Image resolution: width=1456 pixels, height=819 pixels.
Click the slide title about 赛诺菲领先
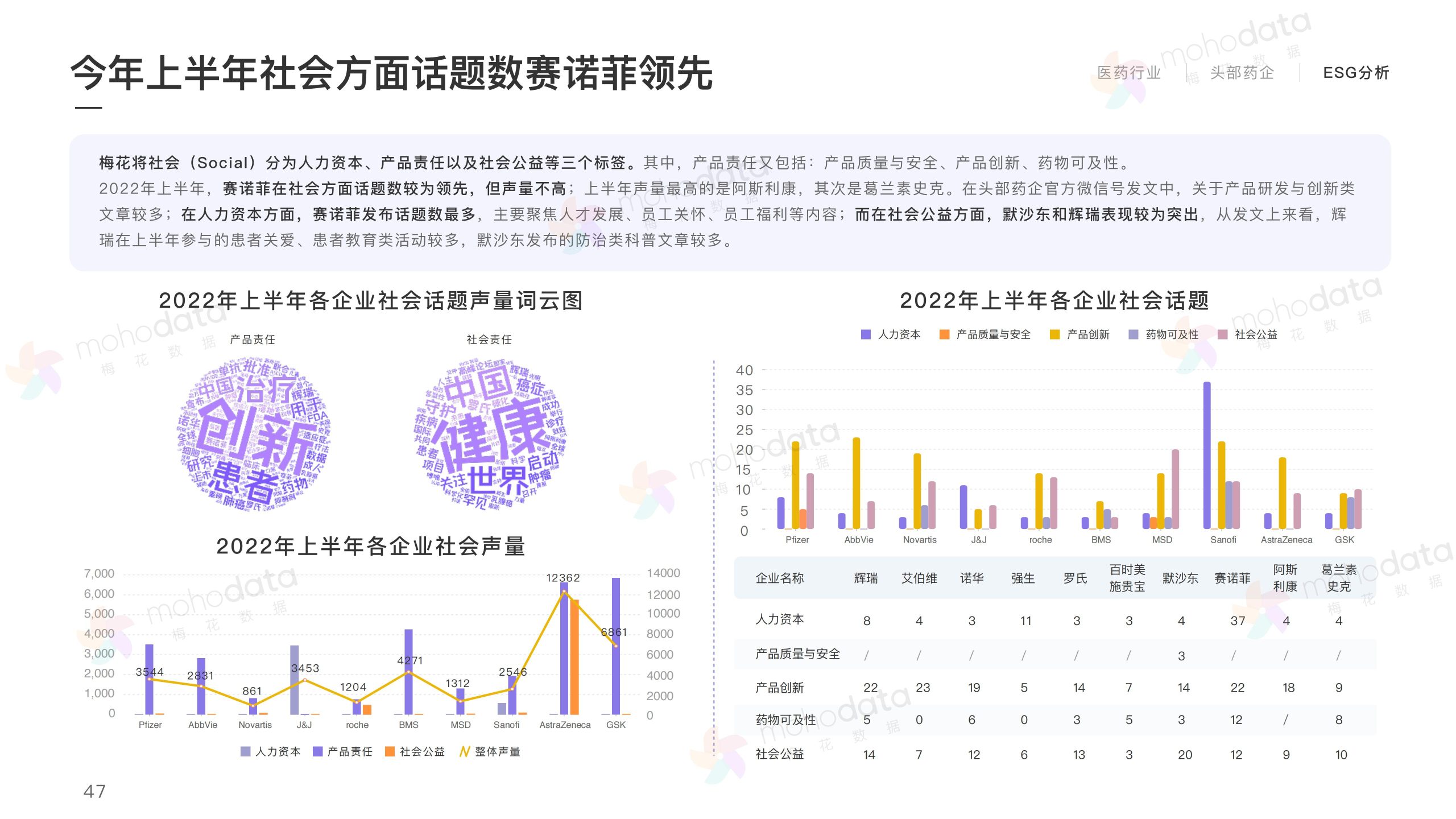[x=391, y=74]
